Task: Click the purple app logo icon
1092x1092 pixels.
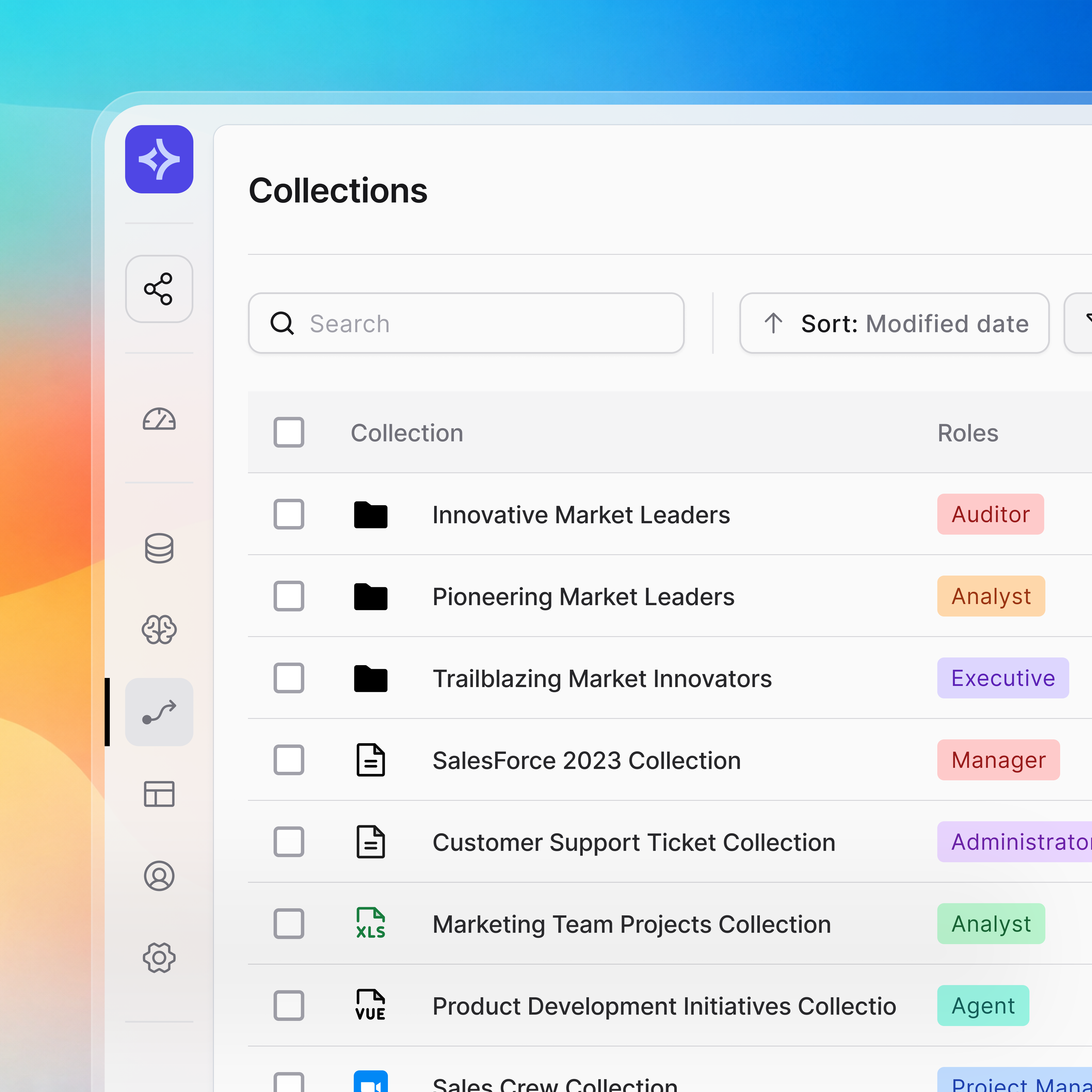Action: (159, 159)
